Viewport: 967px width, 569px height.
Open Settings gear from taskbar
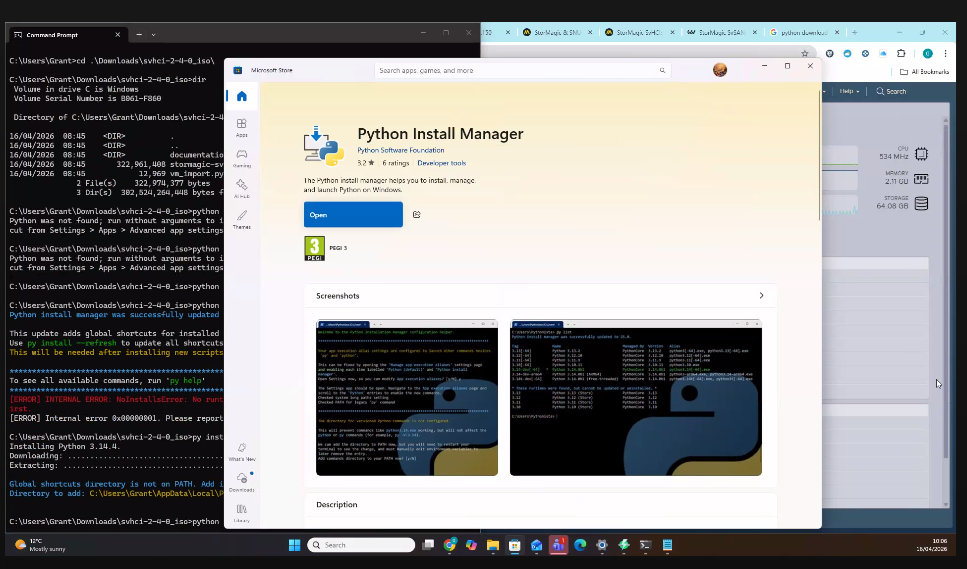602,545
